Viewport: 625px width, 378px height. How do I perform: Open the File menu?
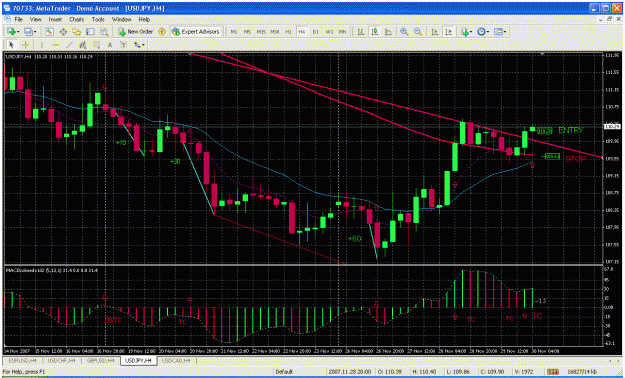(19, 19)
